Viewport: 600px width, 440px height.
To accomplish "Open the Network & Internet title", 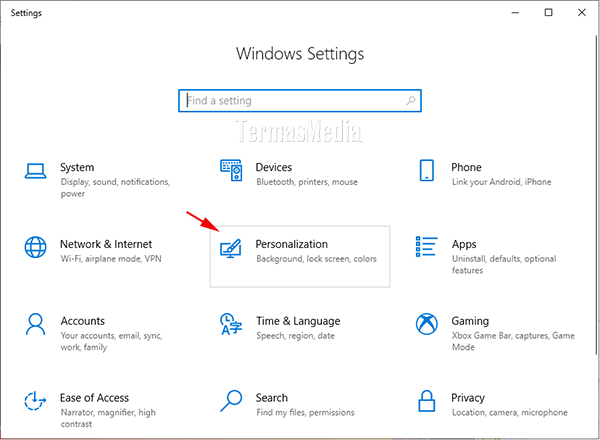I will tap(106, 244).
